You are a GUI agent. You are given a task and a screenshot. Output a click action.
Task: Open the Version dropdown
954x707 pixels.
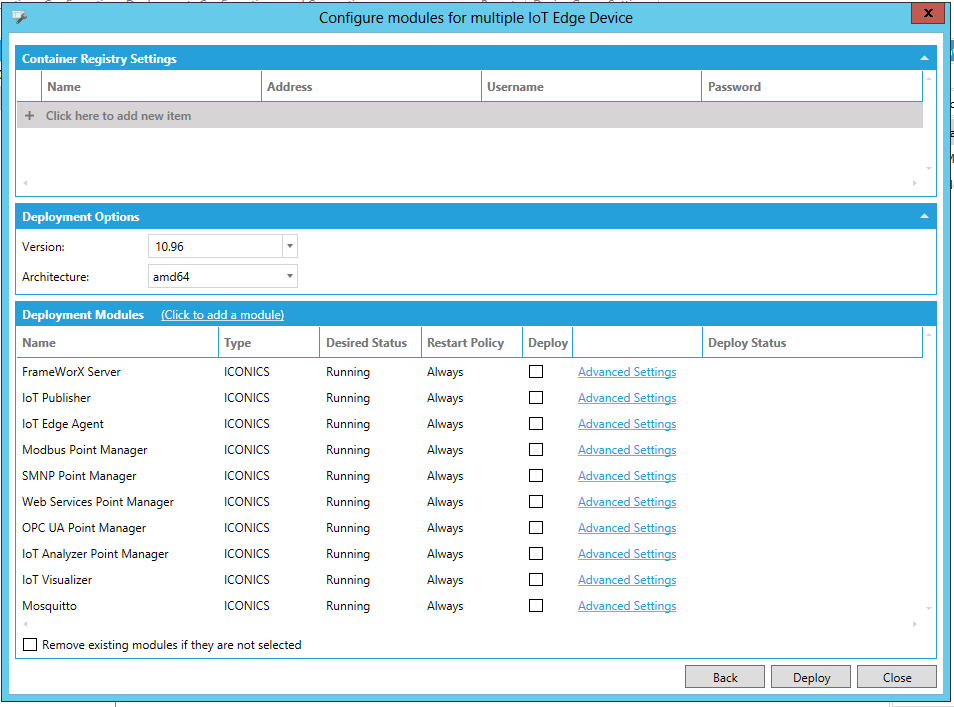click(x=290, y=246)
